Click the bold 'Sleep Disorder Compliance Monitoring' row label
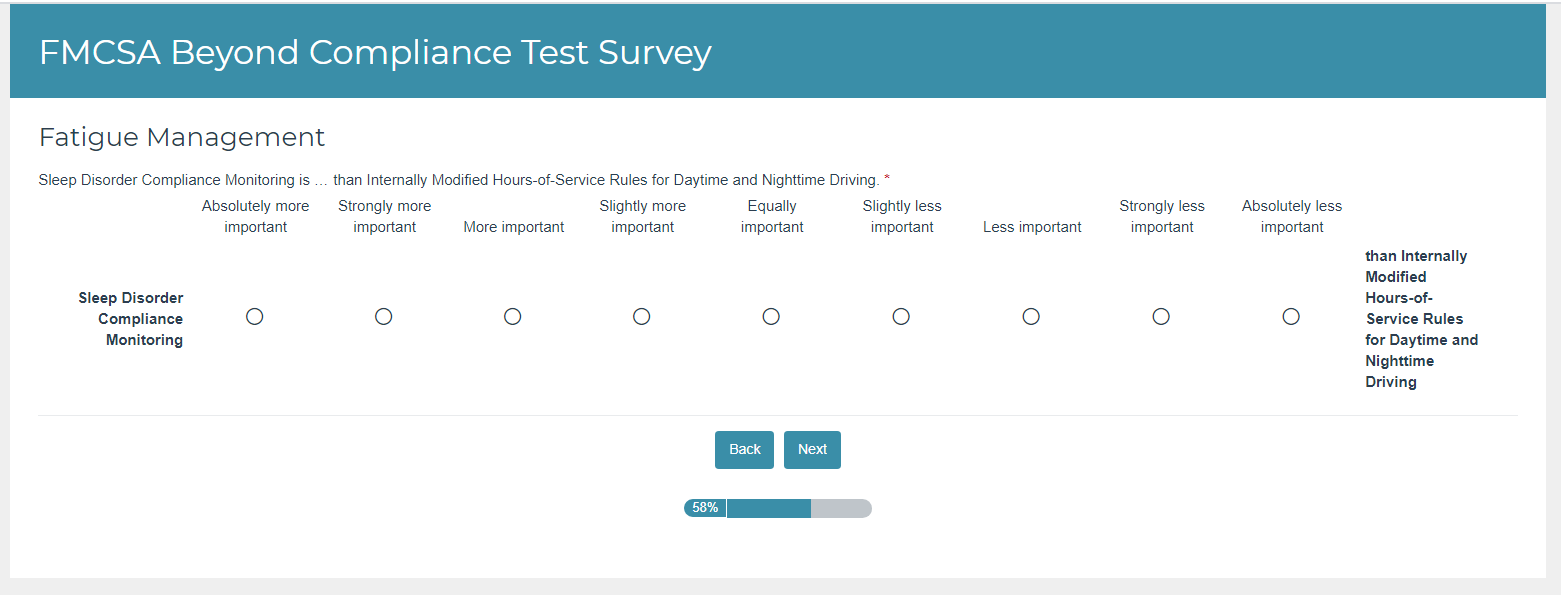The width and height of the screenshot is (1561, 595). [x=132, y=319]
